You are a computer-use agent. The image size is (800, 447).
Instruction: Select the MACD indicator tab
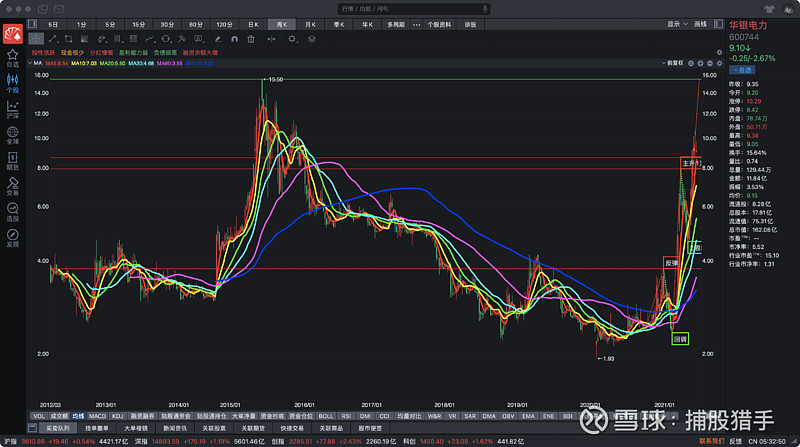click(x=97, y=415)
